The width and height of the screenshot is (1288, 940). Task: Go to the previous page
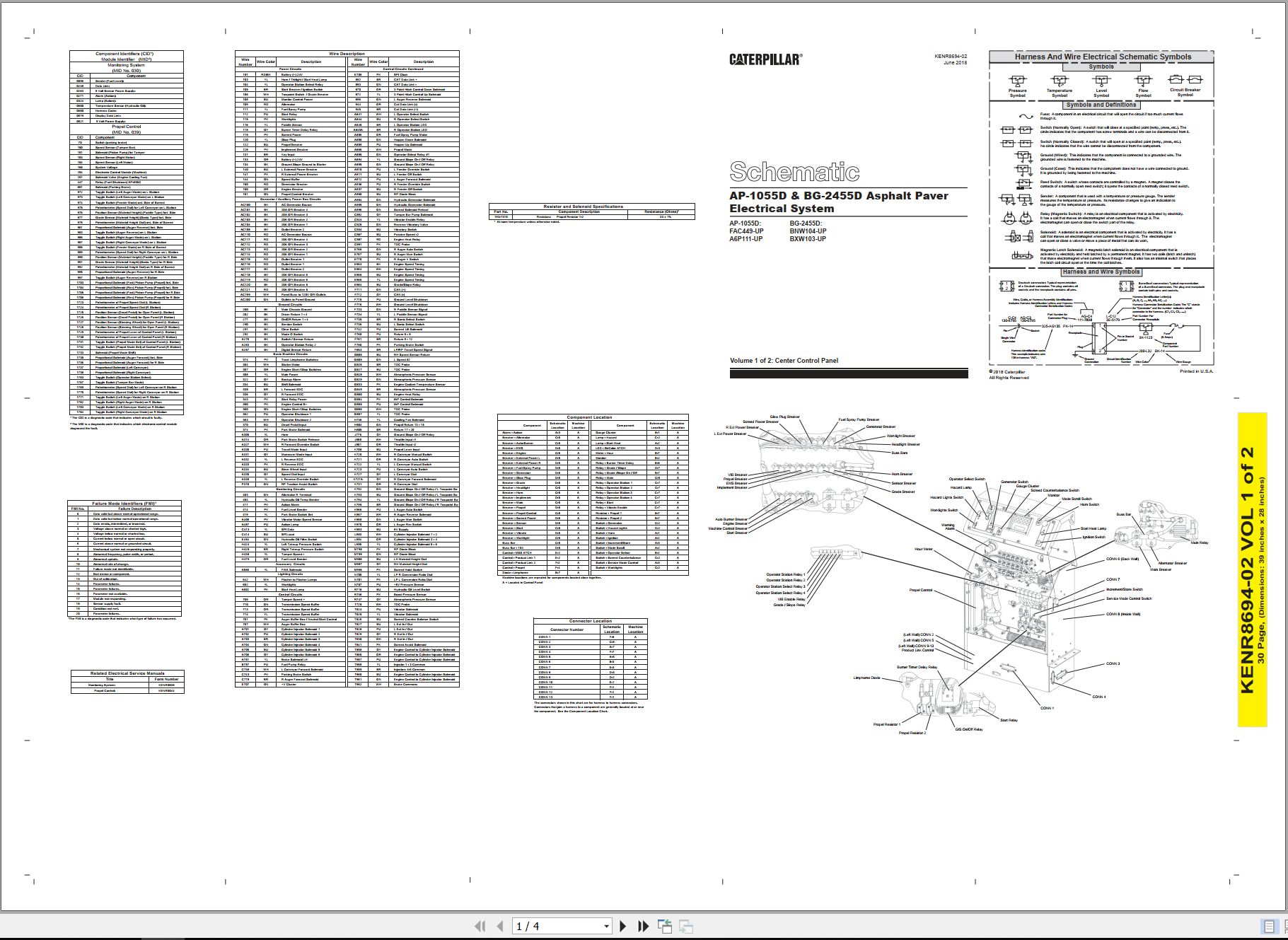[x=501, y=926]
